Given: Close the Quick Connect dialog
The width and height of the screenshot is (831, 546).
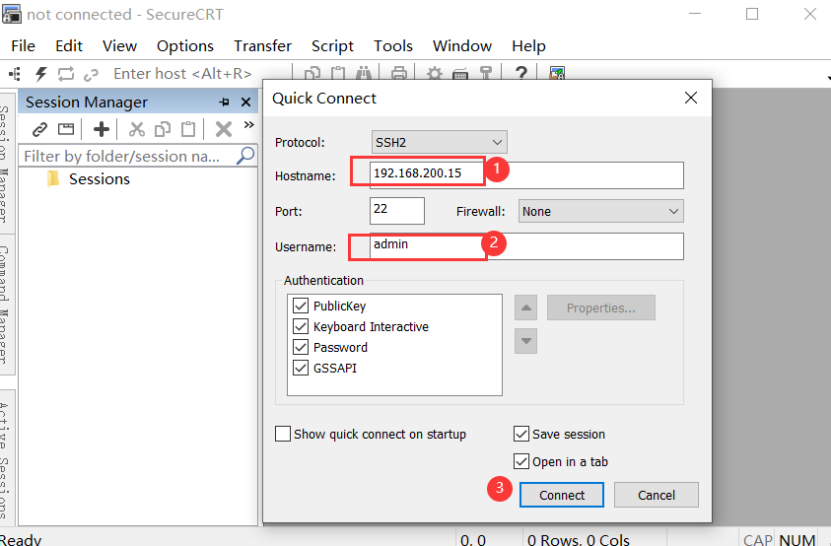Looking at the screenshot, I should 691,98.
